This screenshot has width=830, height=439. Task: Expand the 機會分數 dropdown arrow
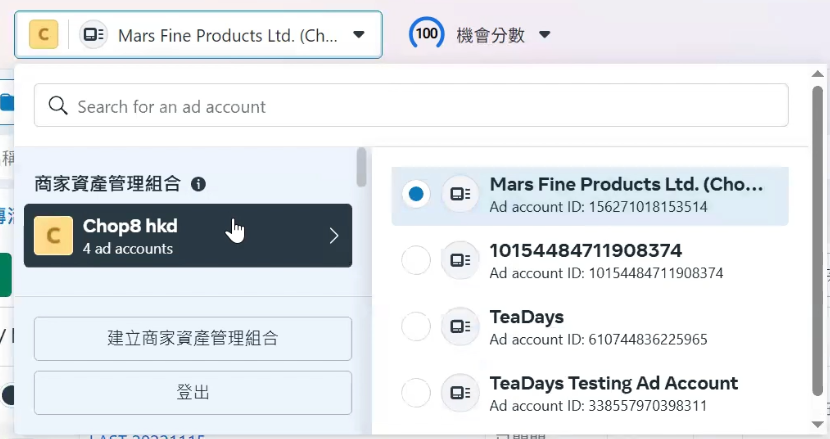pos(545,35)
